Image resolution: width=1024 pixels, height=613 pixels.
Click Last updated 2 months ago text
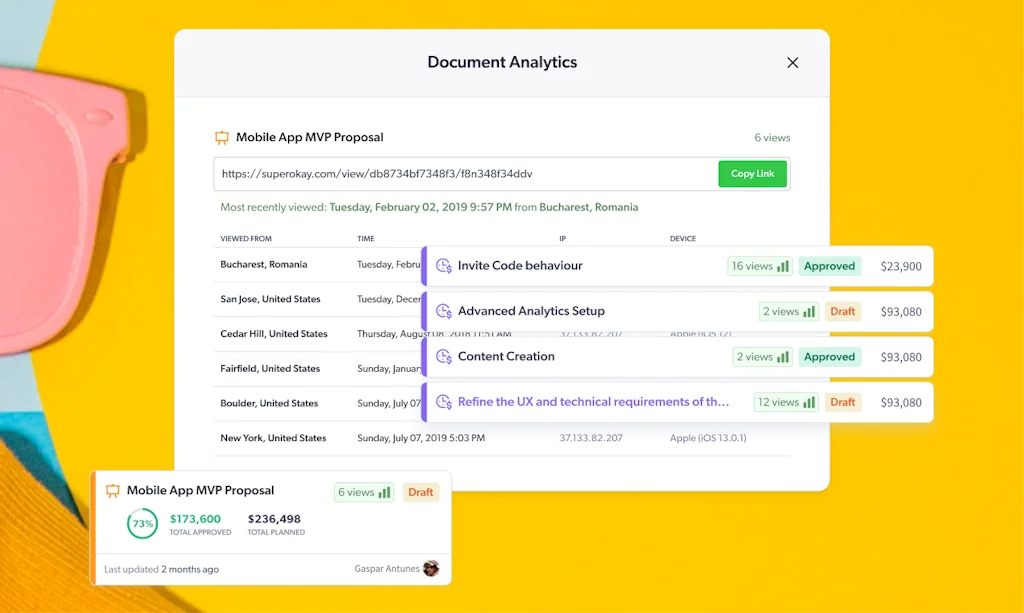[161, 569]
